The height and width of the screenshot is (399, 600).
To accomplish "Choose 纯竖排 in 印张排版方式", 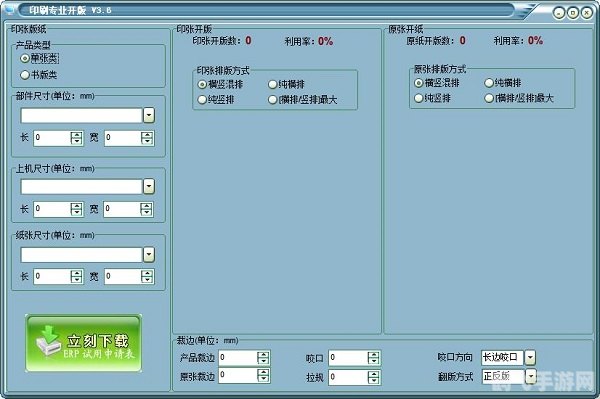I will (202, 100).
